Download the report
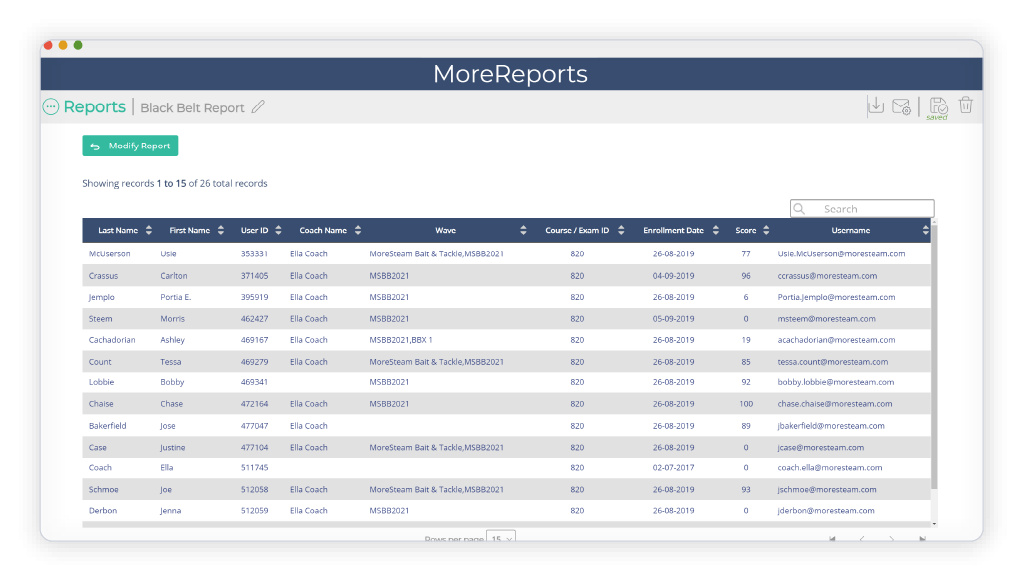This screenshot has width=1017, height=575. pyautogui.click(x=876, y=106)
